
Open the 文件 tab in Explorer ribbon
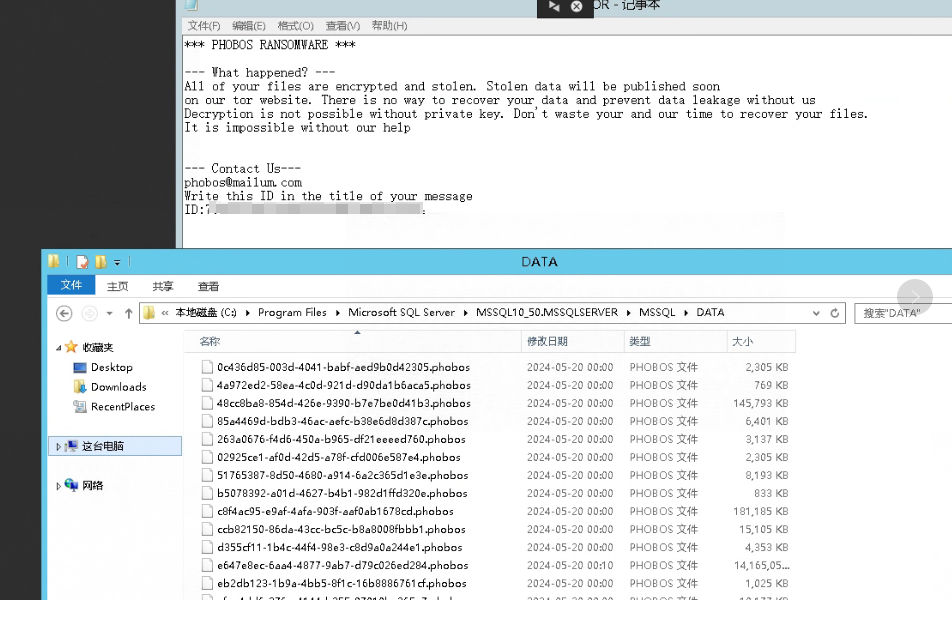71,286
